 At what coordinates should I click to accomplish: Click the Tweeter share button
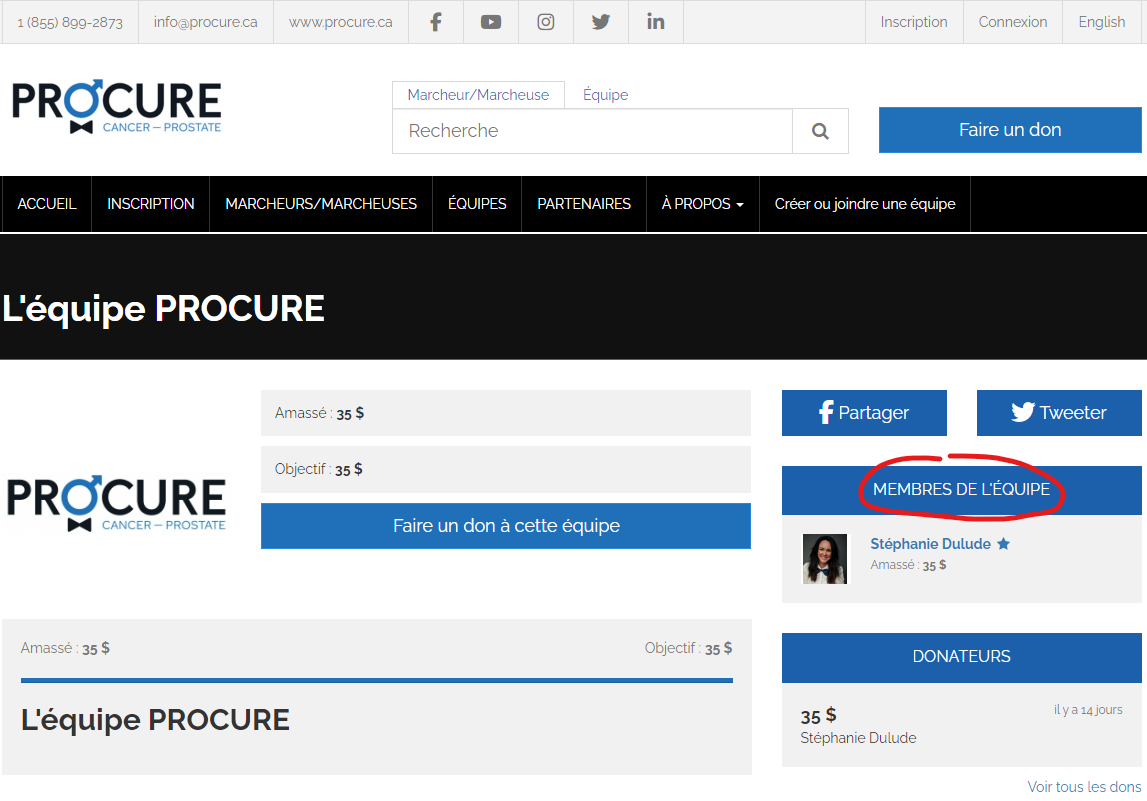click(1058, 413)
